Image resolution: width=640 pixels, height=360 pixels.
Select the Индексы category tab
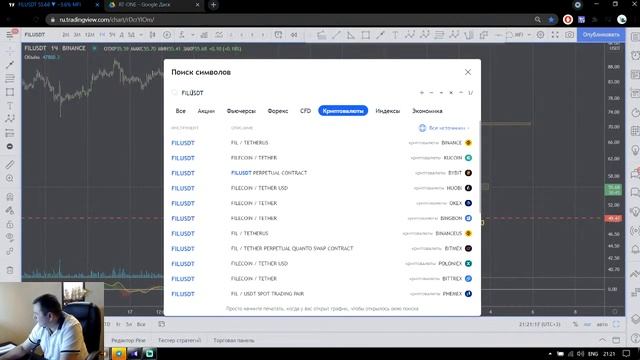388,111
